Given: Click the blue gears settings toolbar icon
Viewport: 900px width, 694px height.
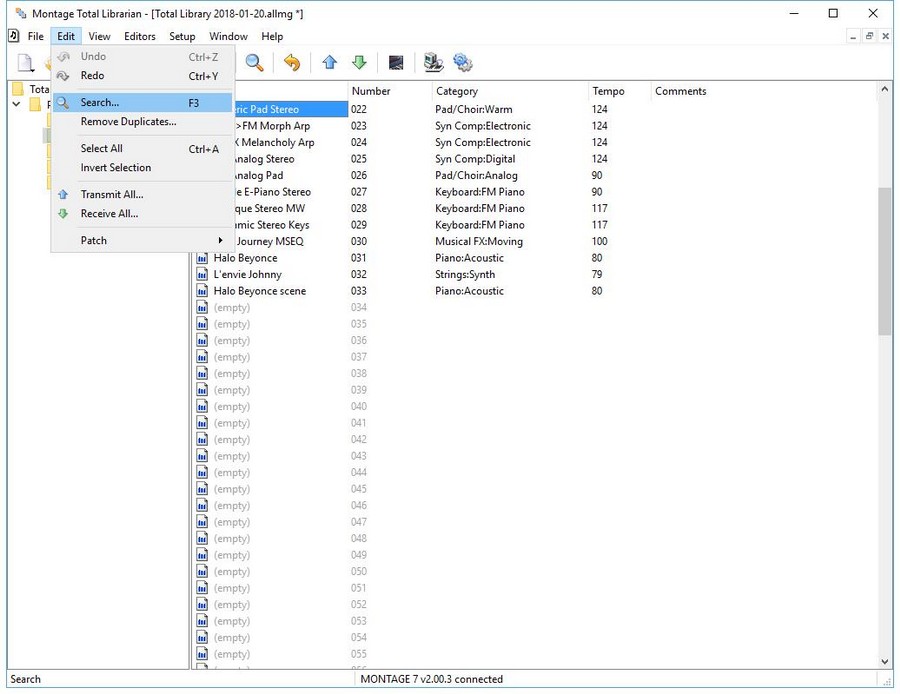Looking at the screenshot, I should [x=463, y=63].
